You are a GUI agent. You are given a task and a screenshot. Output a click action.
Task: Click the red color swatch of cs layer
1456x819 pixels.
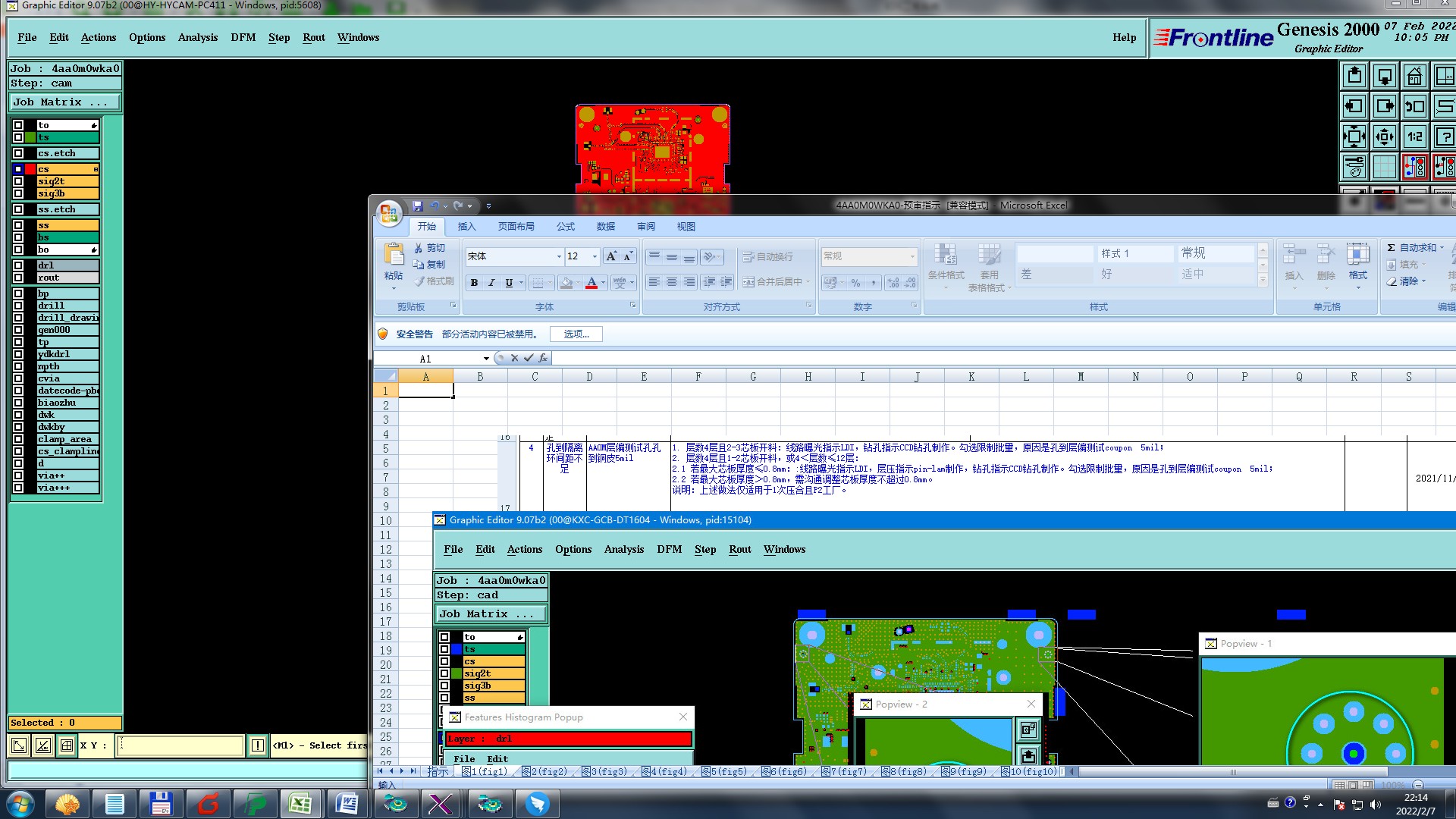pos(30,169)
